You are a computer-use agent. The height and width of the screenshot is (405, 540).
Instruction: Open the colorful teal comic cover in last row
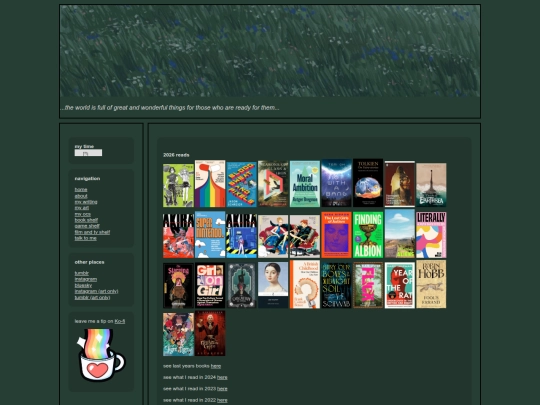(178, 334)
